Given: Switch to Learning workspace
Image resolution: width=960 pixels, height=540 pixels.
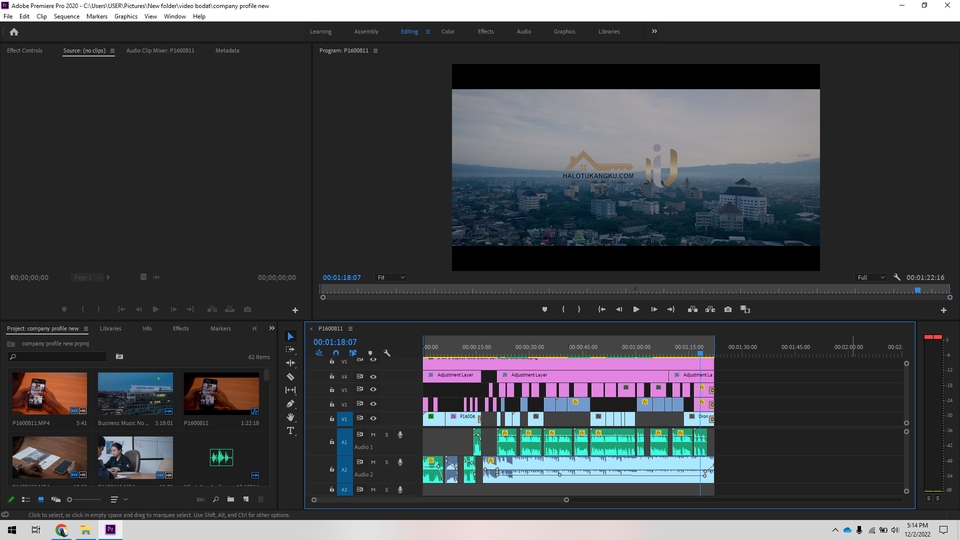Looking at the screenshot, I should 321,32.
